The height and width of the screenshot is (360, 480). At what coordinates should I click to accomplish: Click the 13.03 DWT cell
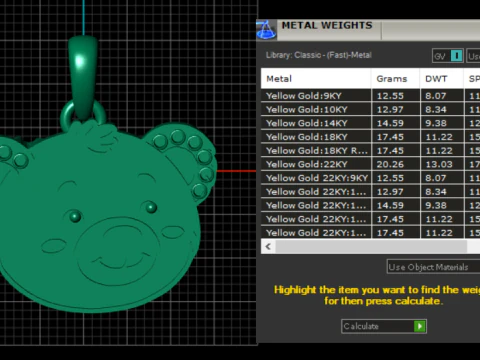[x=442, y=164]
